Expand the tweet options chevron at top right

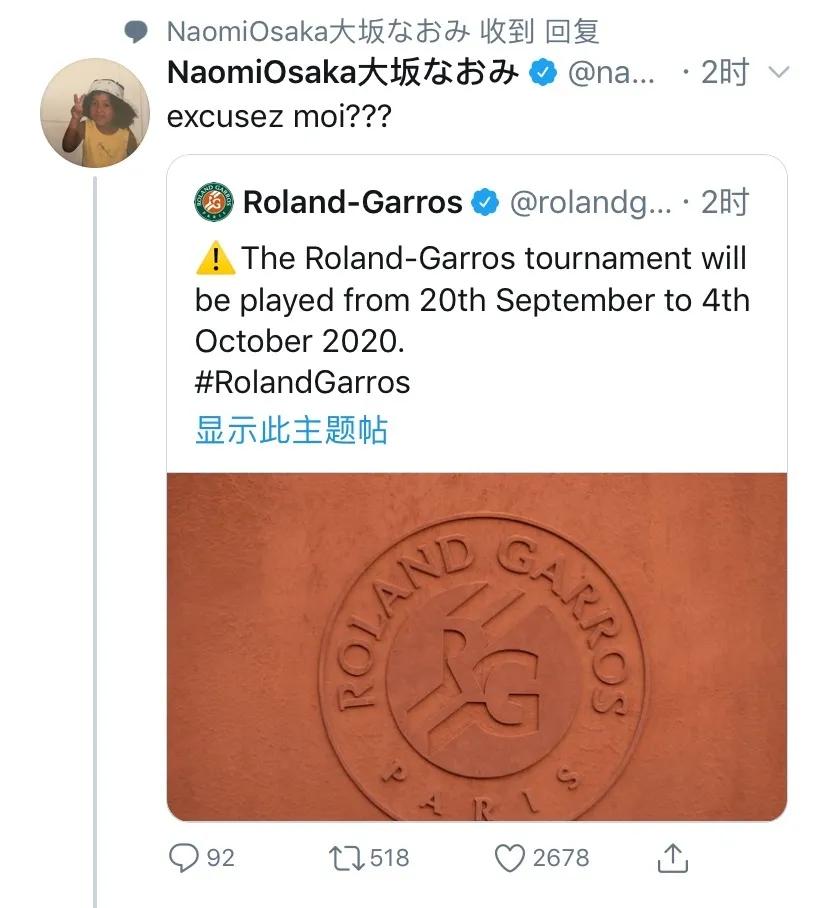pos(780,73)
